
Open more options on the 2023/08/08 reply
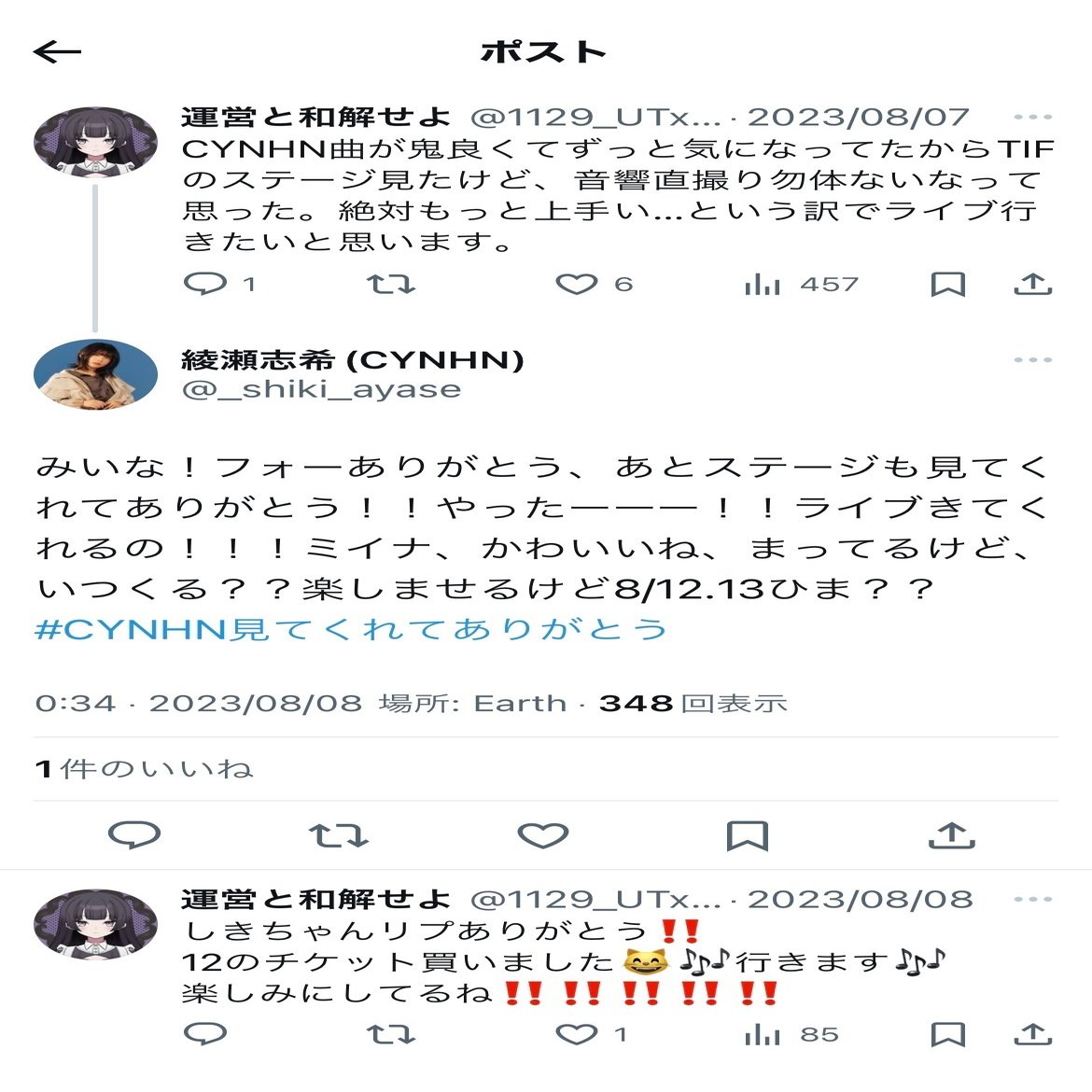[x=1033, y=899]
